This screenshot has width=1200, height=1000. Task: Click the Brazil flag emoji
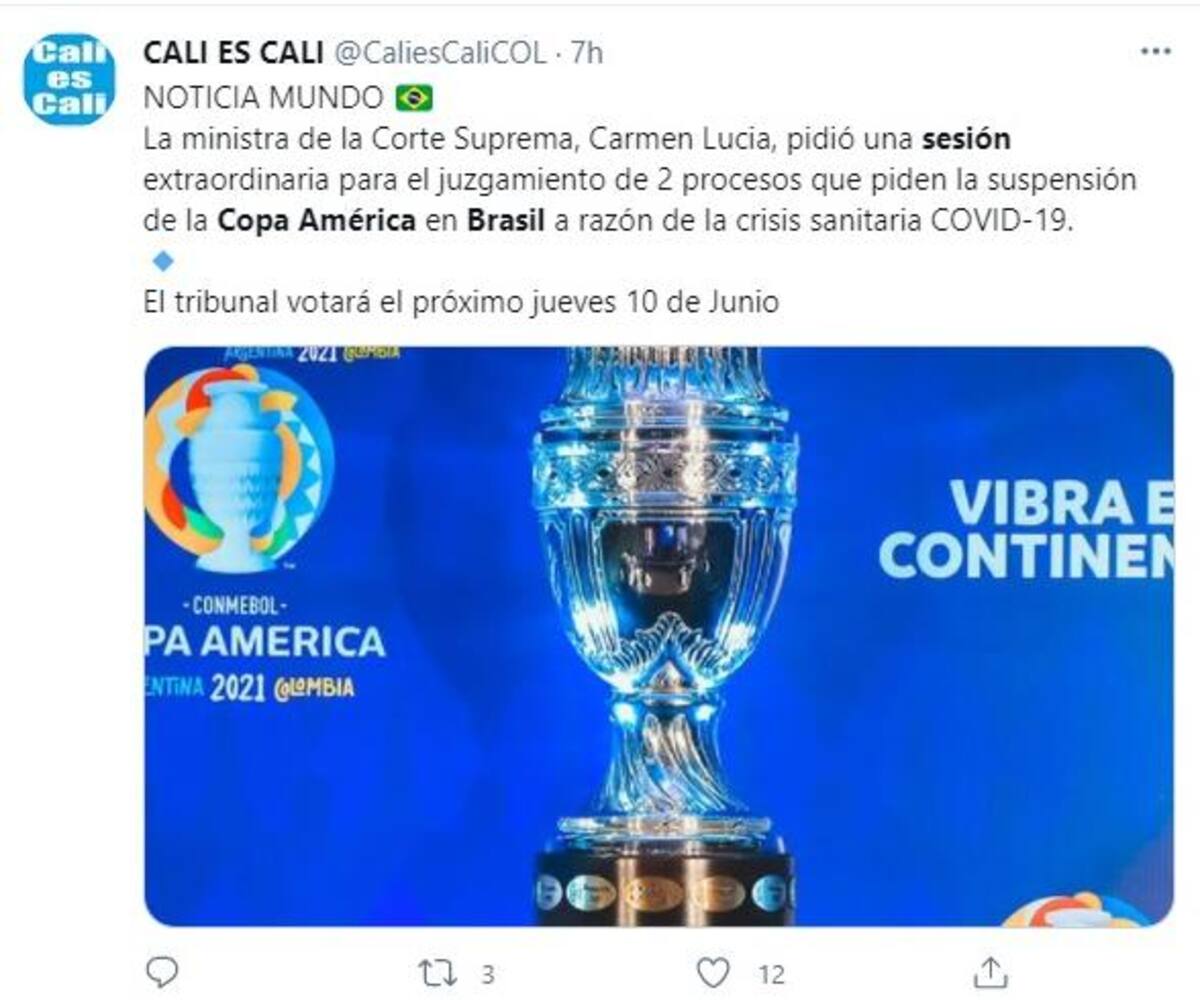coord(414,98)
